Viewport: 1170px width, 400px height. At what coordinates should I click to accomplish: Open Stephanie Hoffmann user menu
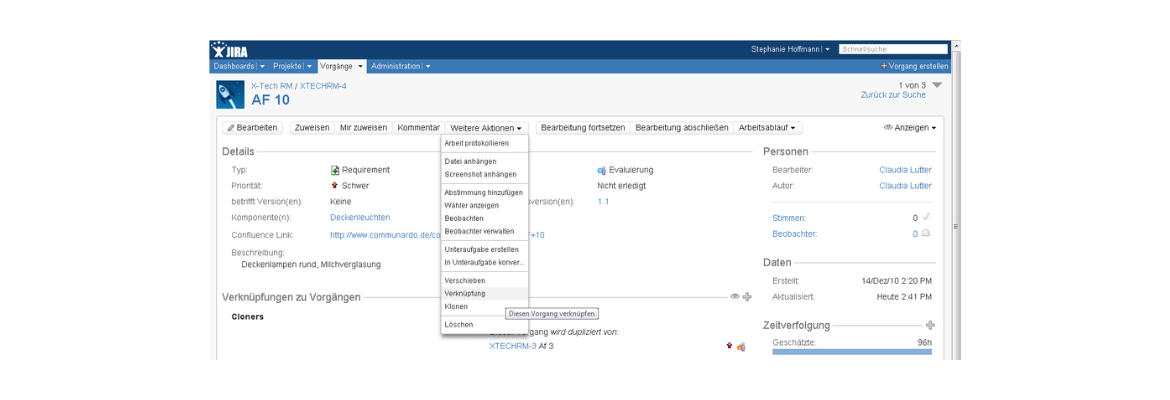point(790,49)
